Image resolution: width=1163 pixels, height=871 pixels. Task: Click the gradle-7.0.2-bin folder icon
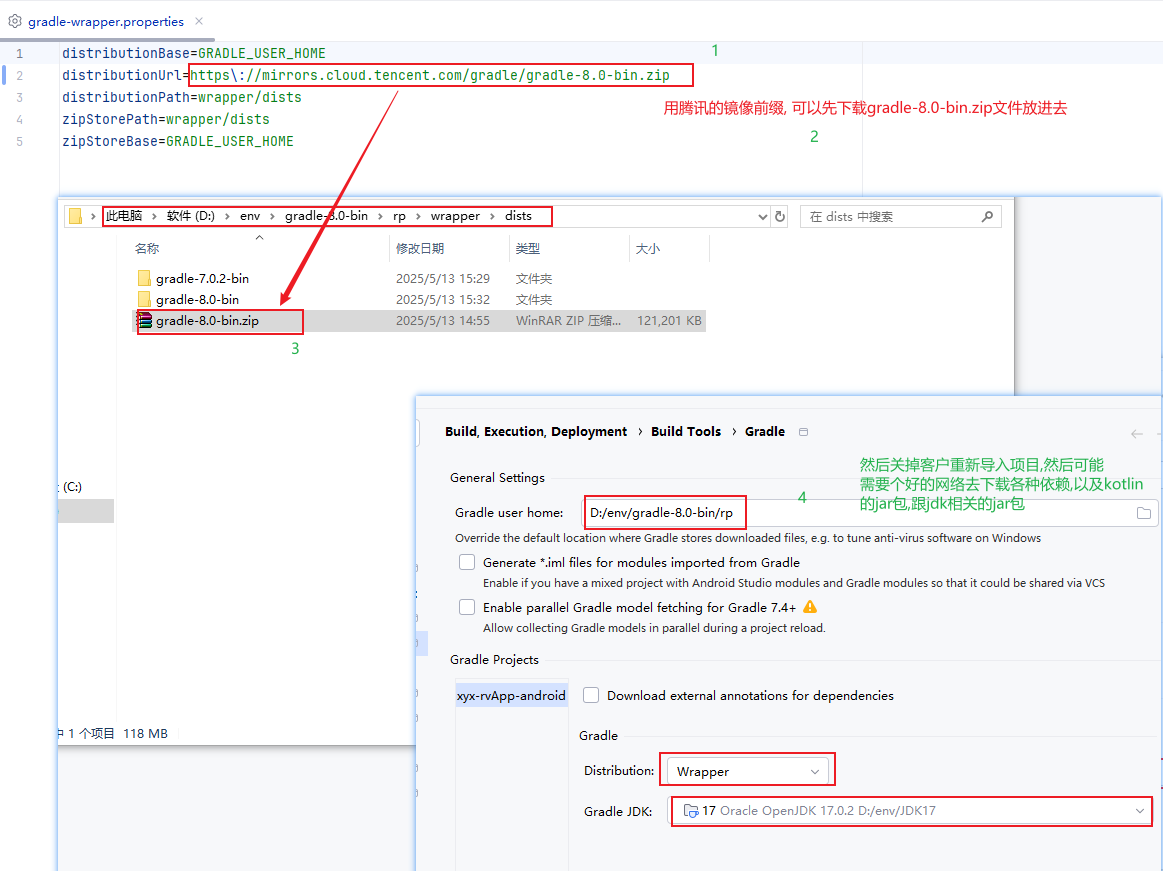tap(144, 278)
